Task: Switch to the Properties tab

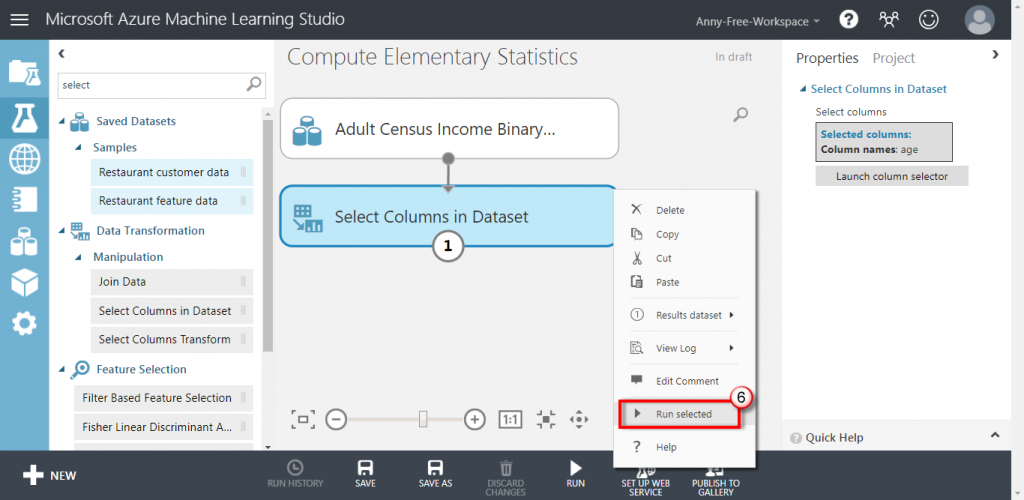Action: click(x=827, y=58)
